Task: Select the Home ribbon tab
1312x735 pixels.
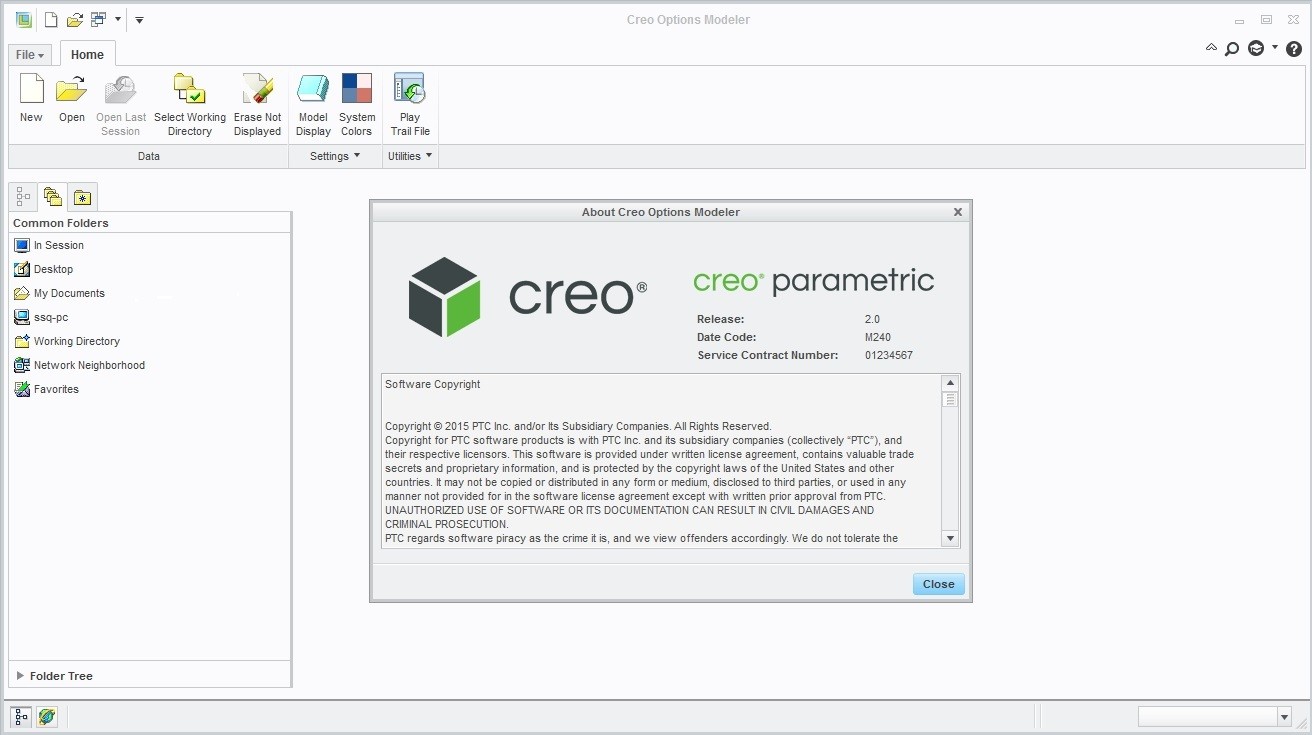Action: tap(87, 55)
